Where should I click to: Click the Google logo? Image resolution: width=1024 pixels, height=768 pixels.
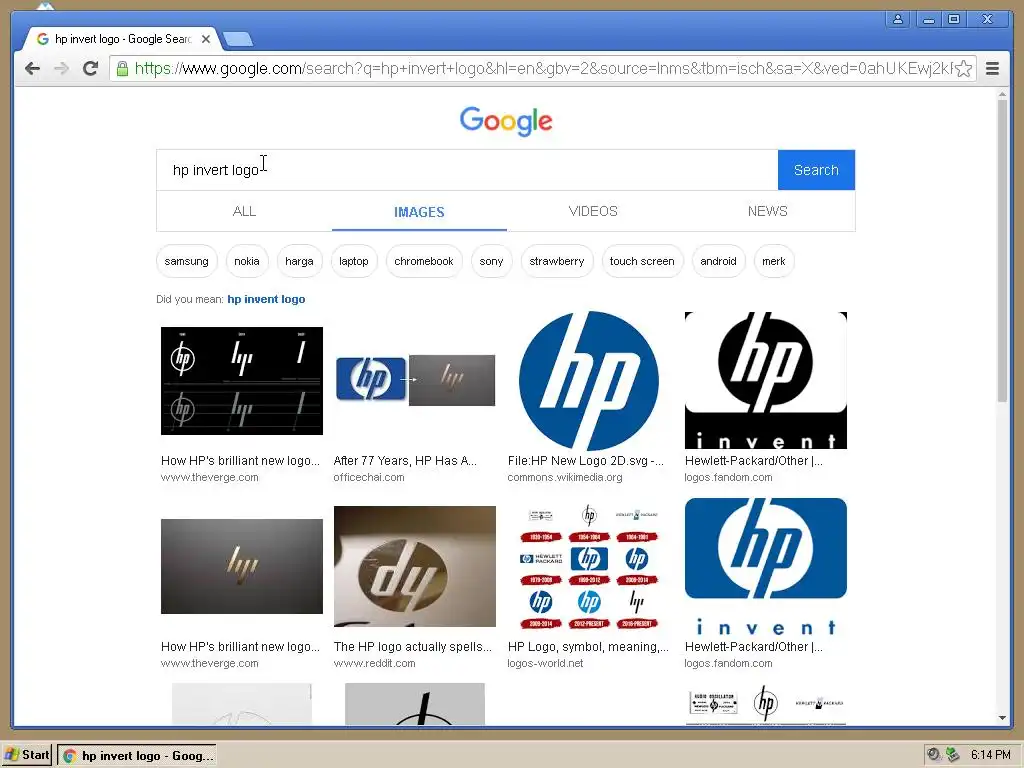pos(506,121)
